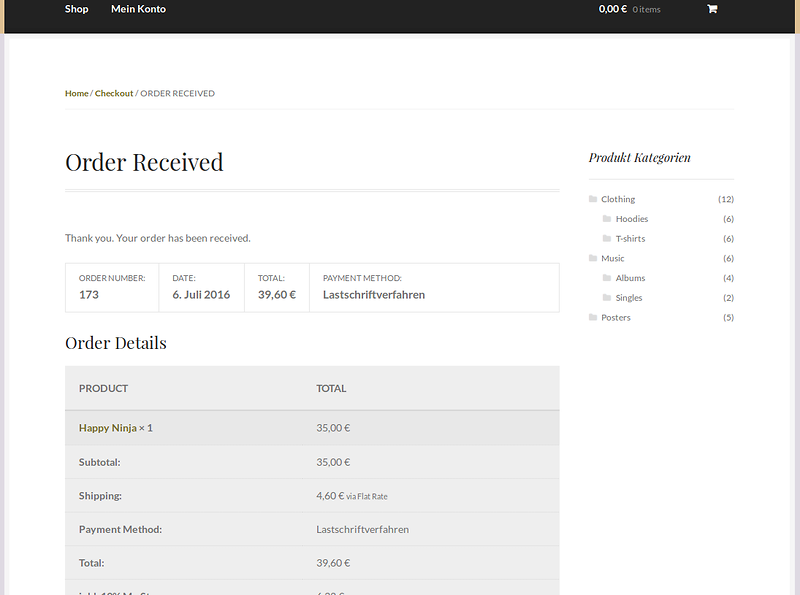Select the Hoodies subcategory
This screenshot has width=800, height=595.
tap(632, 219)
